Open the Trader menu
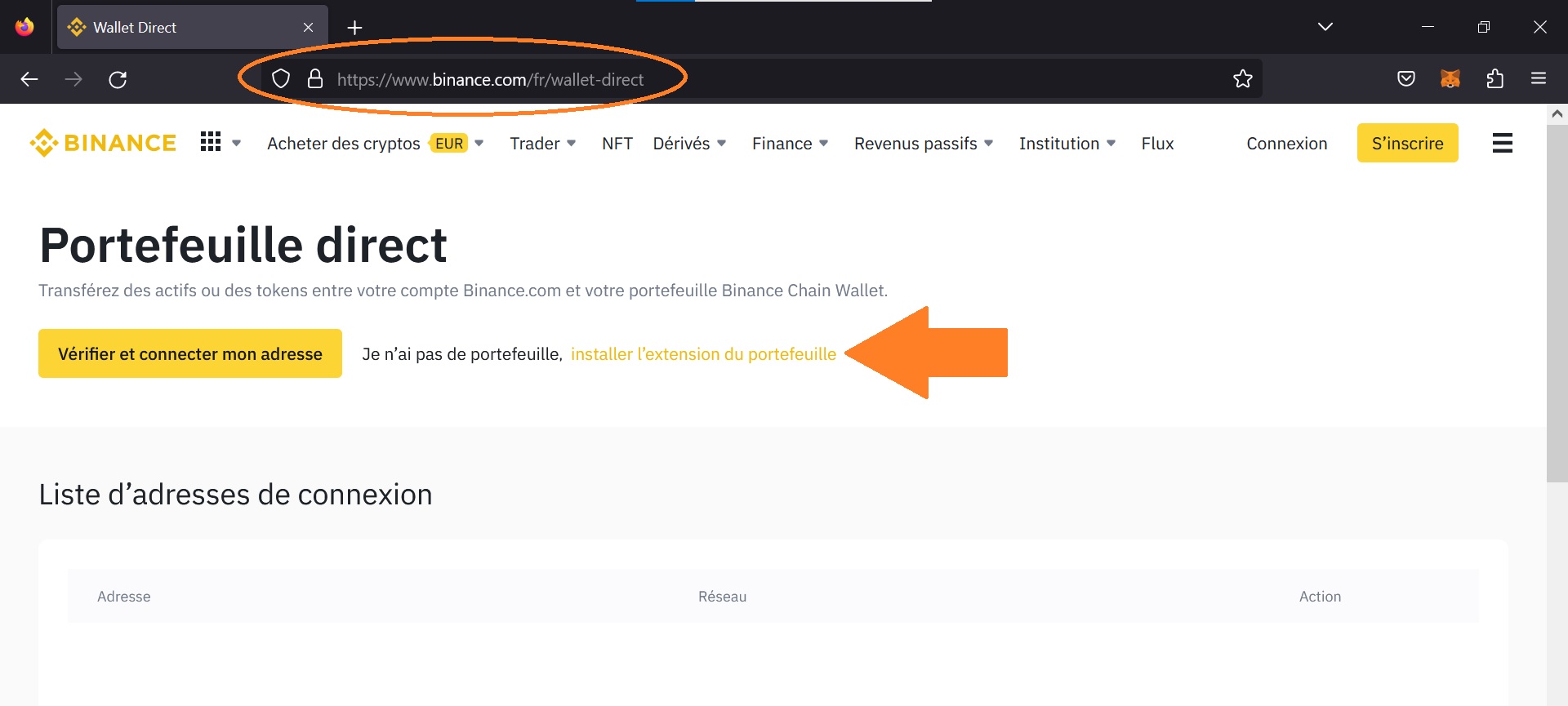Image resolution: width=1568 pixels, height=706 pixels. (535, 144)
